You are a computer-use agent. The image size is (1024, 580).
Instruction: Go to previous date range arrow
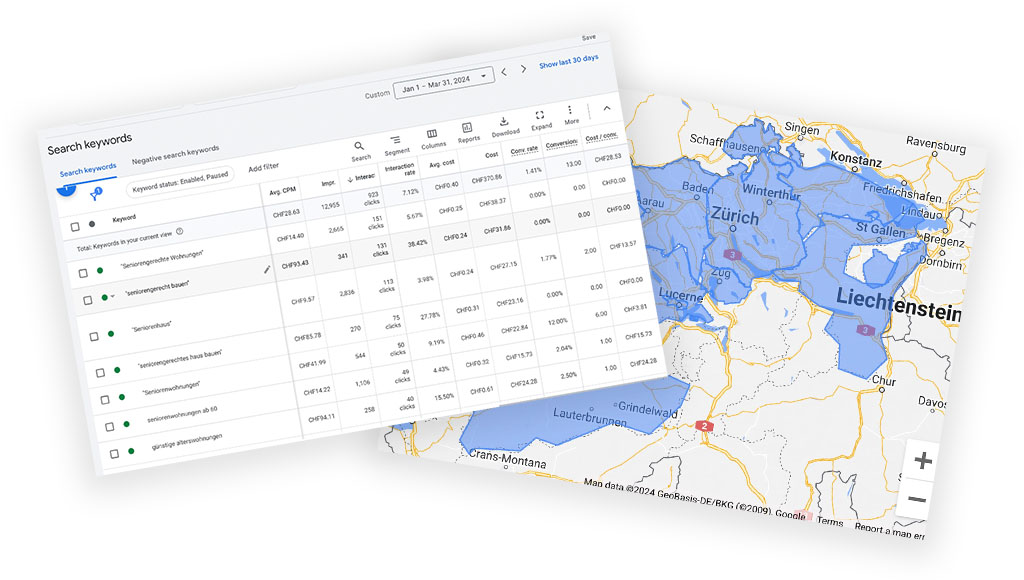tap(504, 72)
